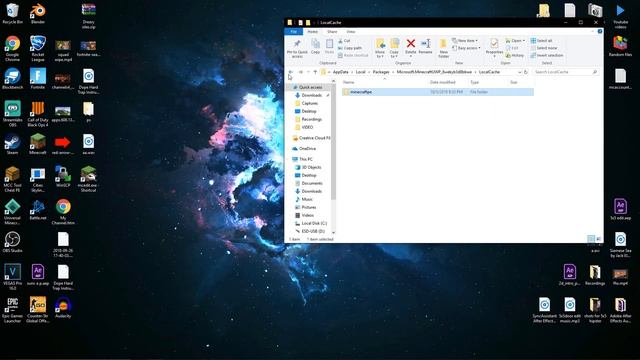Image resolution: width=640 pixels, height=360 pixels.
Task: Open Creative Cloud Files in navigation pane
Action: coord(311,138)
